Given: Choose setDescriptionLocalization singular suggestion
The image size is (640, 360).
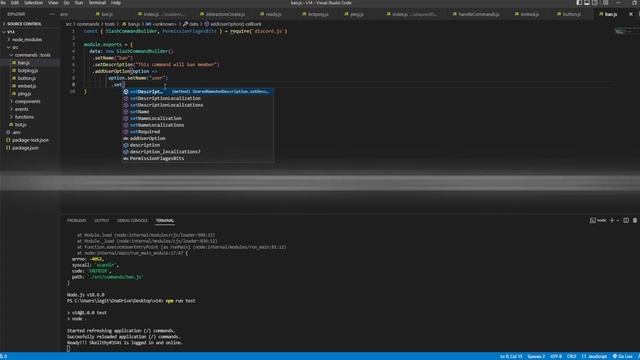Looking at the screenshot, I should coord(198,98).
